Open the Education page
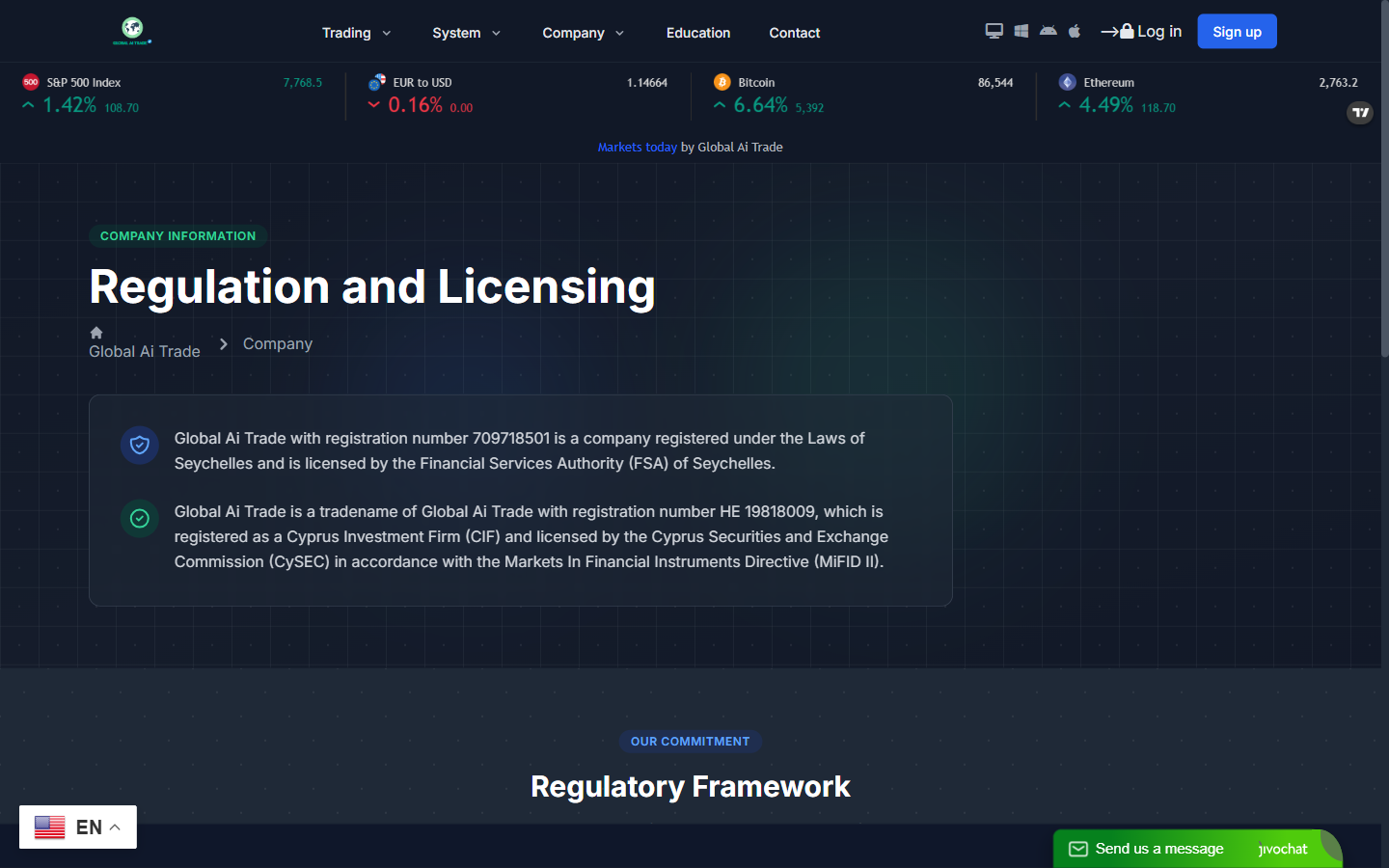 coord(698,33)
